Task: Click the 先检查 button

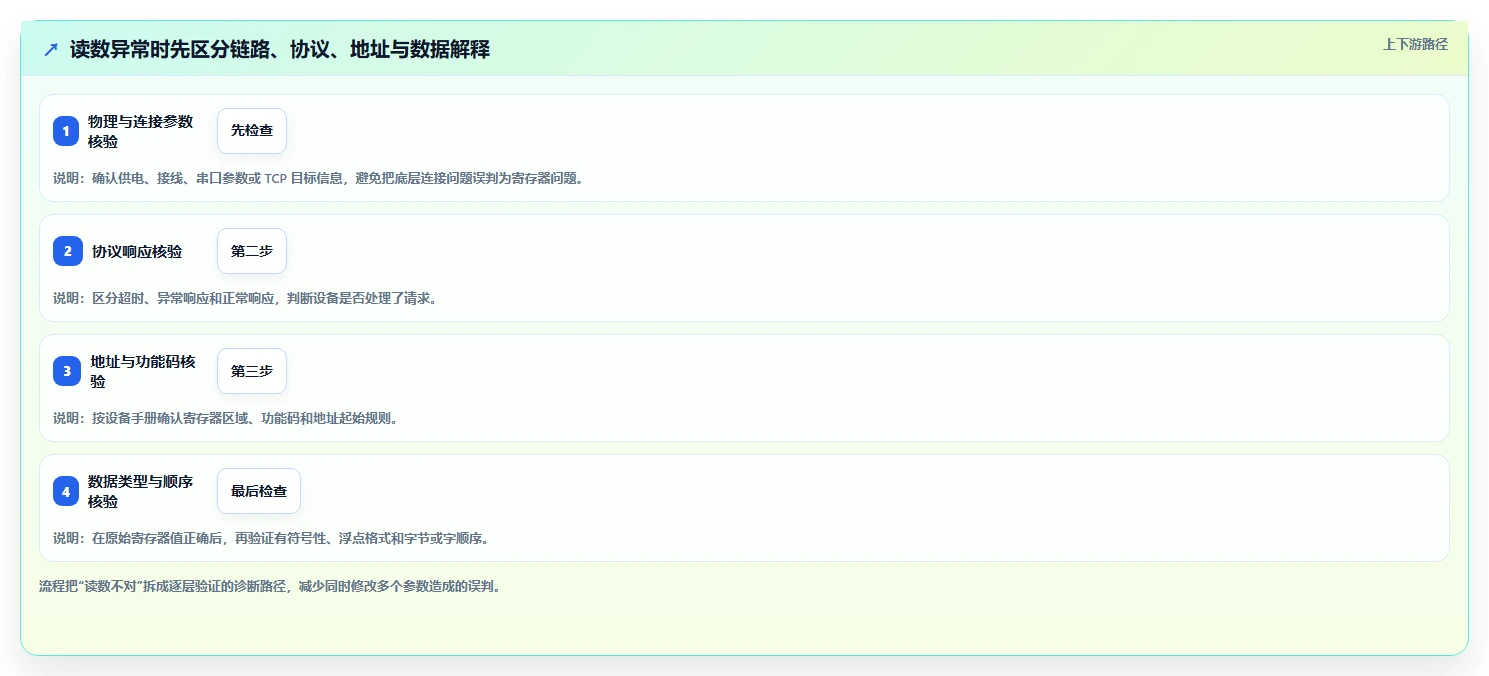Action: [x=252, y=131]
